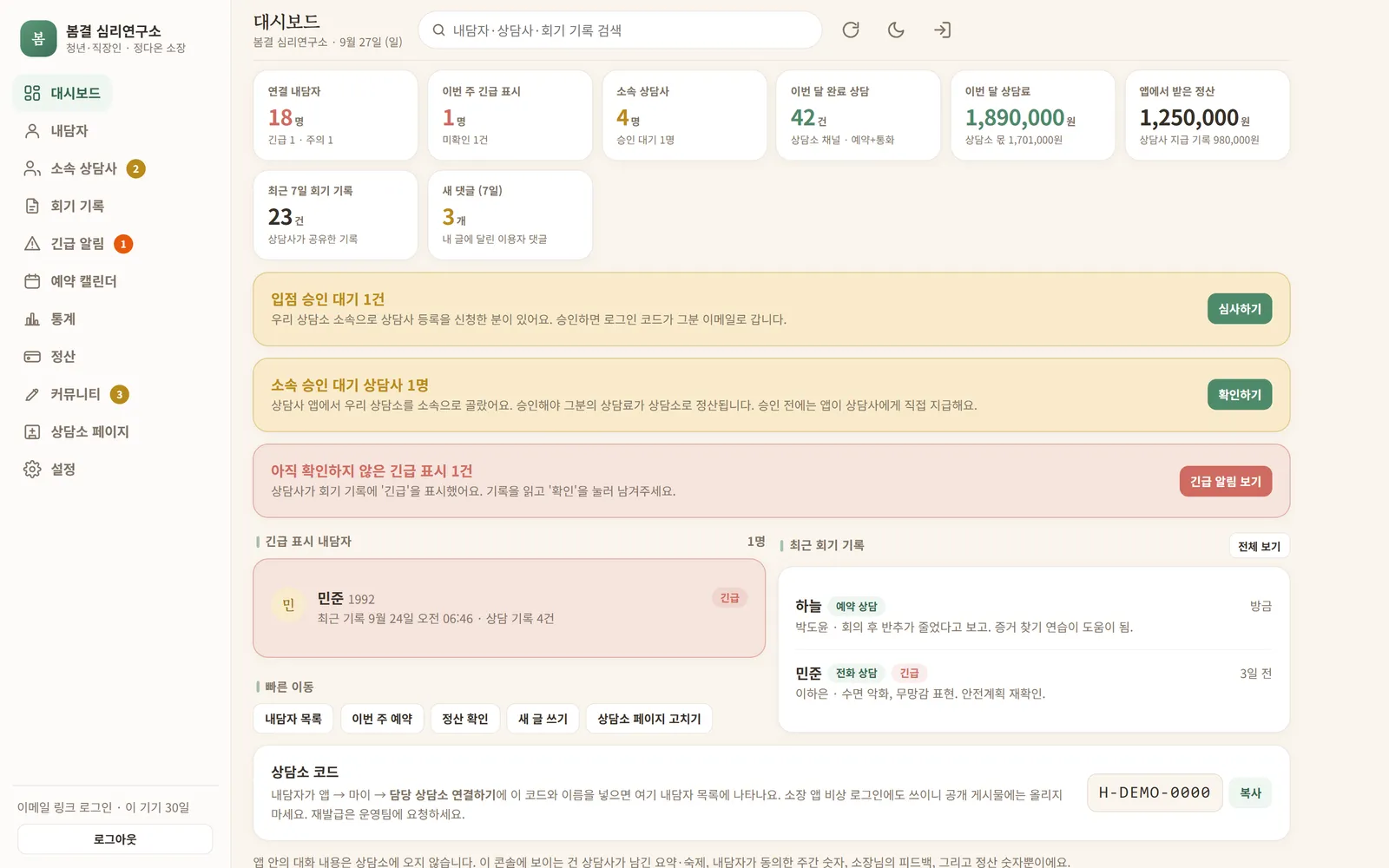
Task: Click the 통계 bar chart icon
Action: coord(32,319)
